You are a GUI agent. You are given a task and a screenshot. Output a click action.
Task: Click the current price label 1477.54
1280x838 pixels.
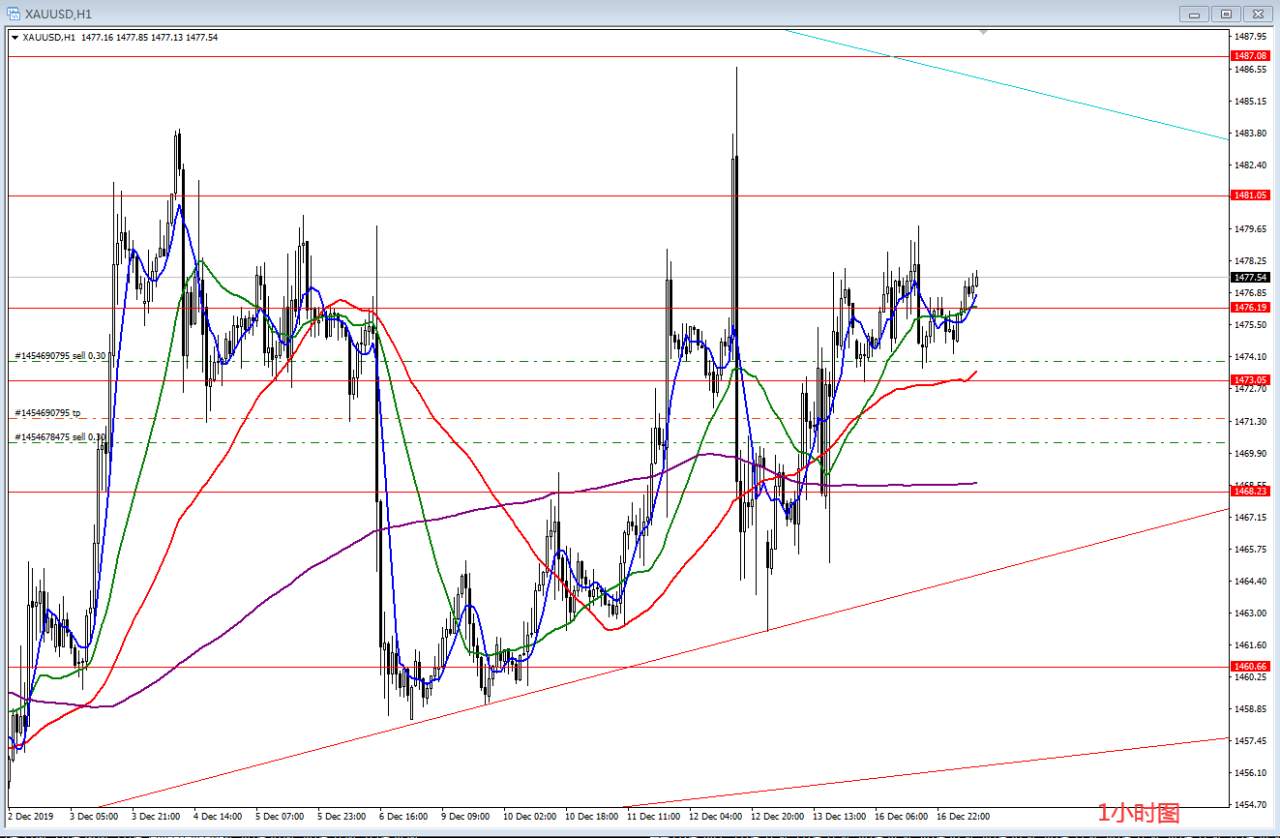1251,277
